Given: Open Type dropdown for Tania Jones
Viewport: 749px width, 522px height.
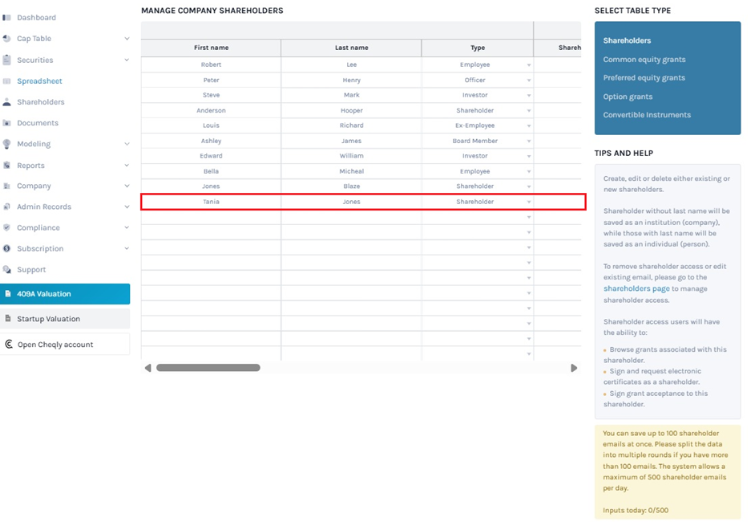Looking at the screenshot, I should pyautogui.click(x=529, y=202).
